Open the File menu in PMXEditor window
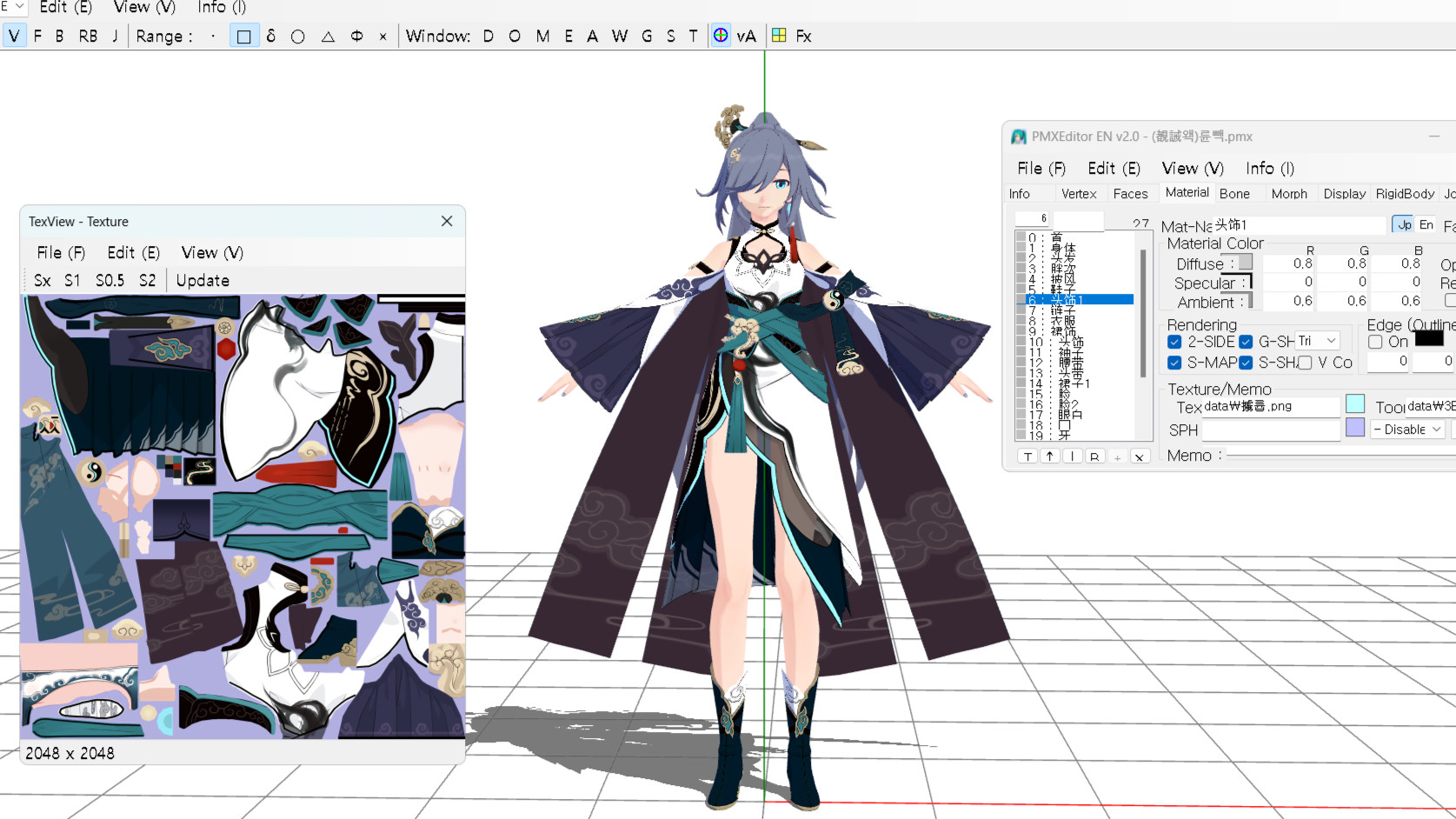This screenshot has width=1456, height=819. coord(1040,169)
